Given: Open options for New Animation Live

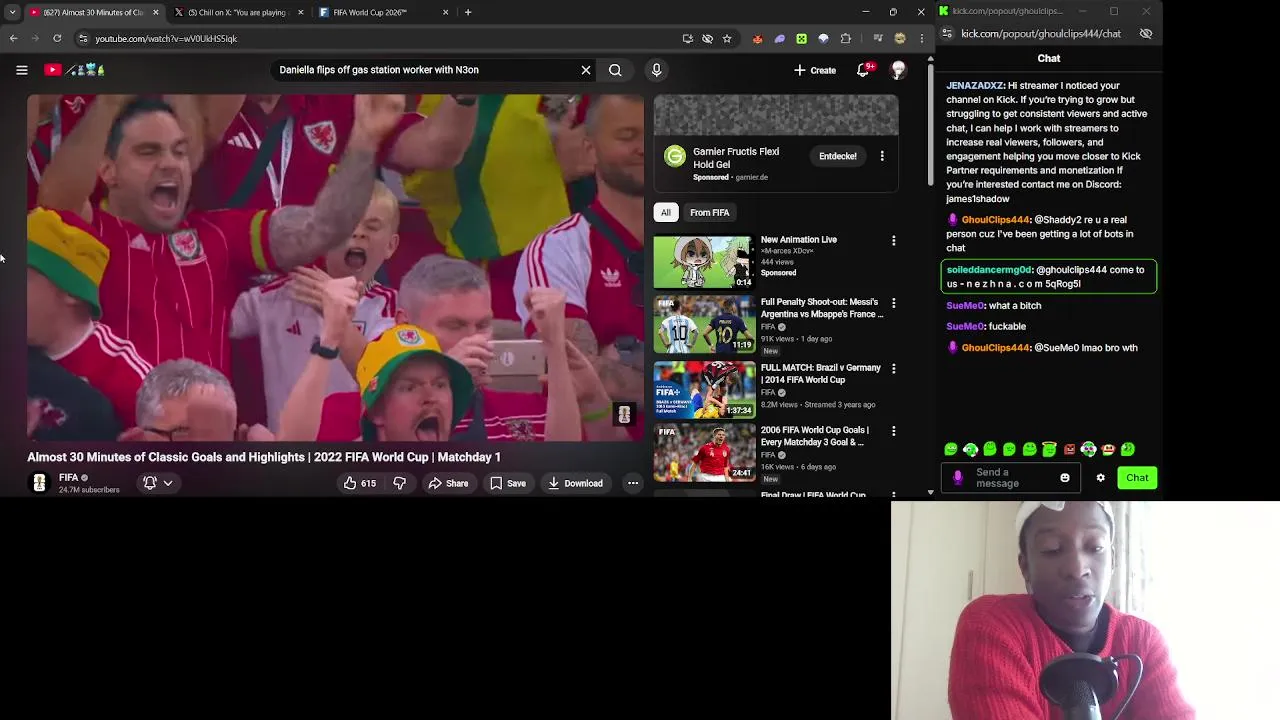Looking at the screenshot, I should 894,241.
